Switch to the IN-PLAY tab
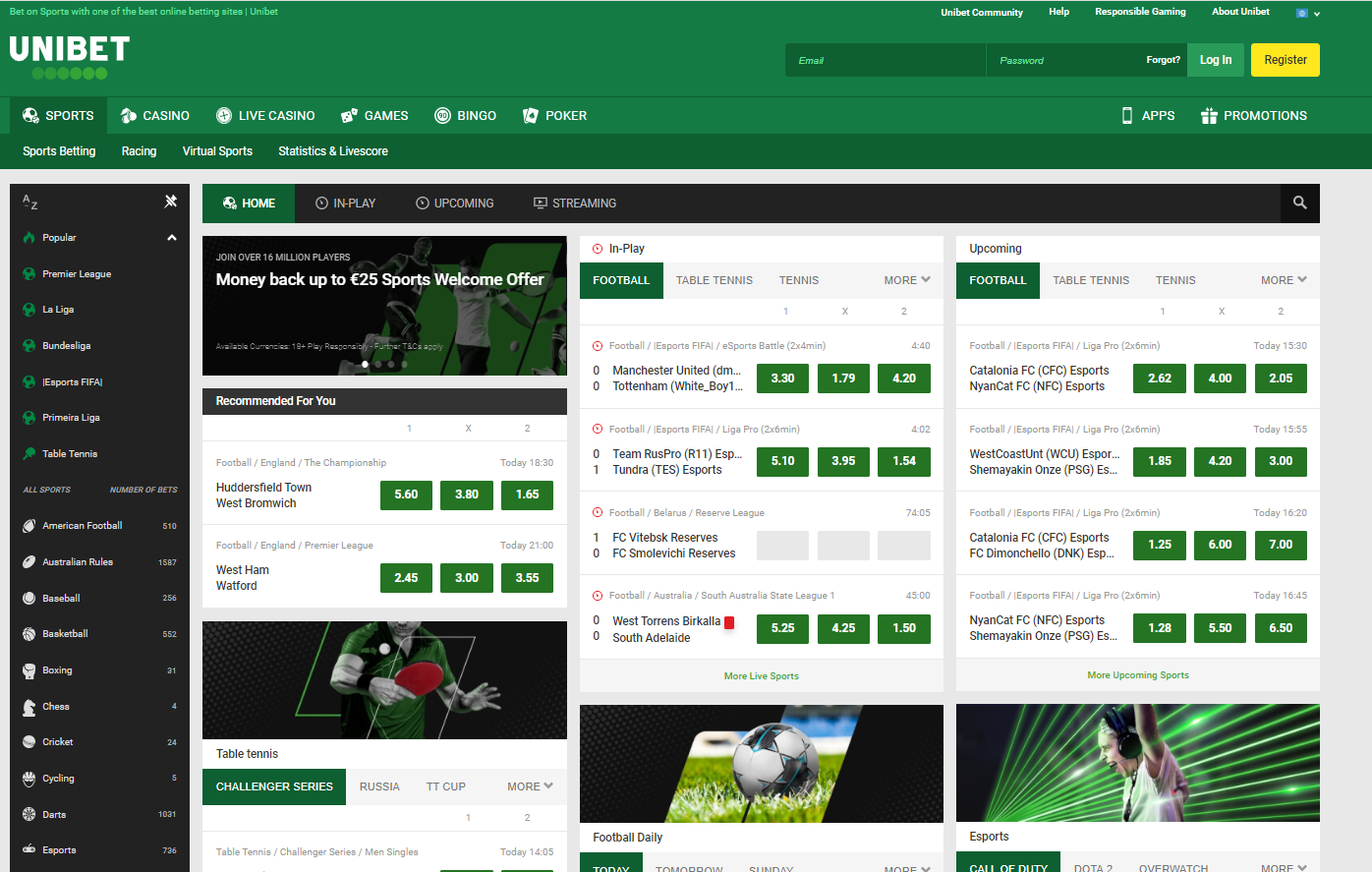The image size is (1372, 872). click(x=345, y=203)
